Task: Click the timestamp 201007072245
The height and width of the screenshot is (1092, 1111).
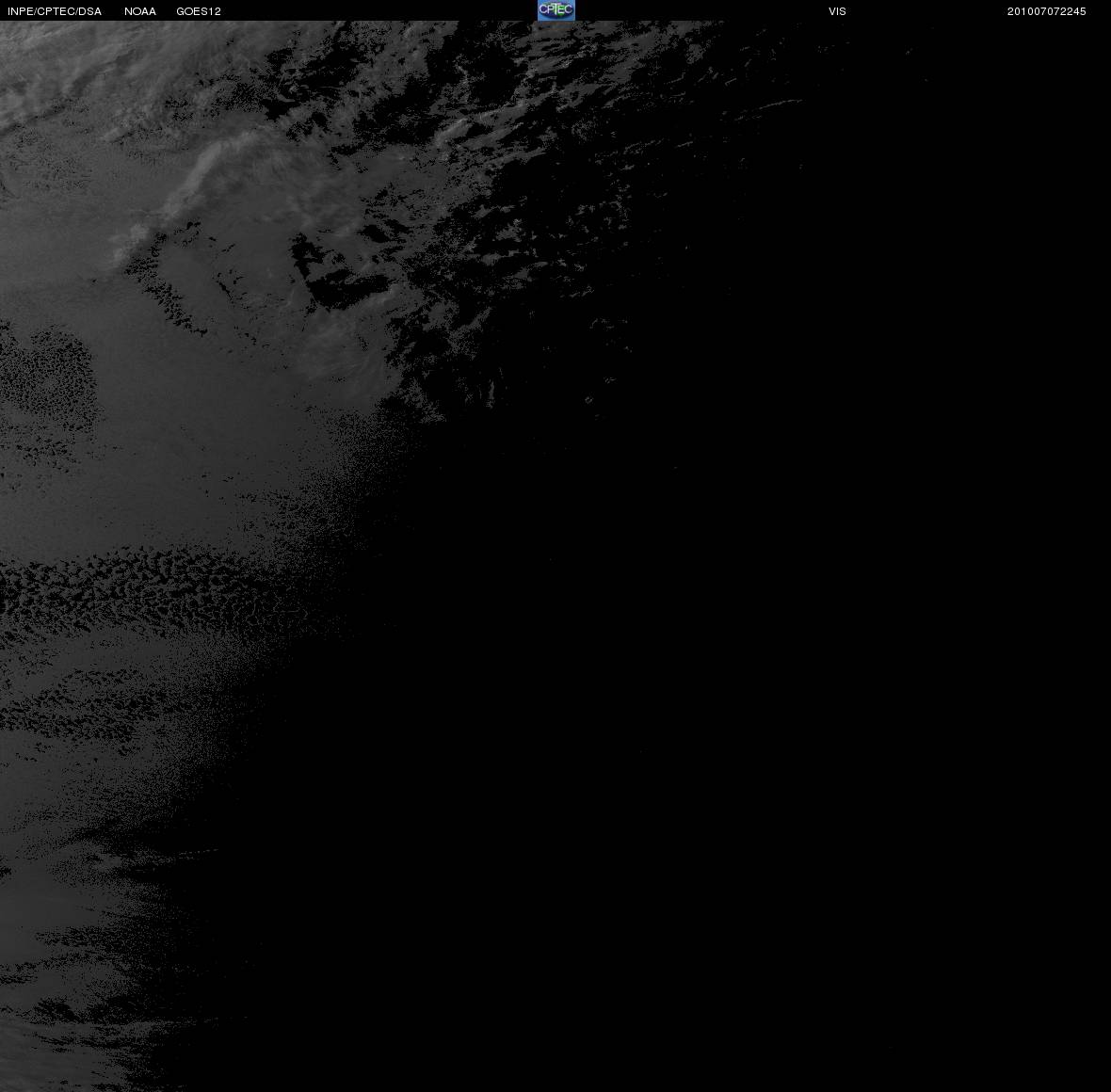Action: click(1047, 11)
